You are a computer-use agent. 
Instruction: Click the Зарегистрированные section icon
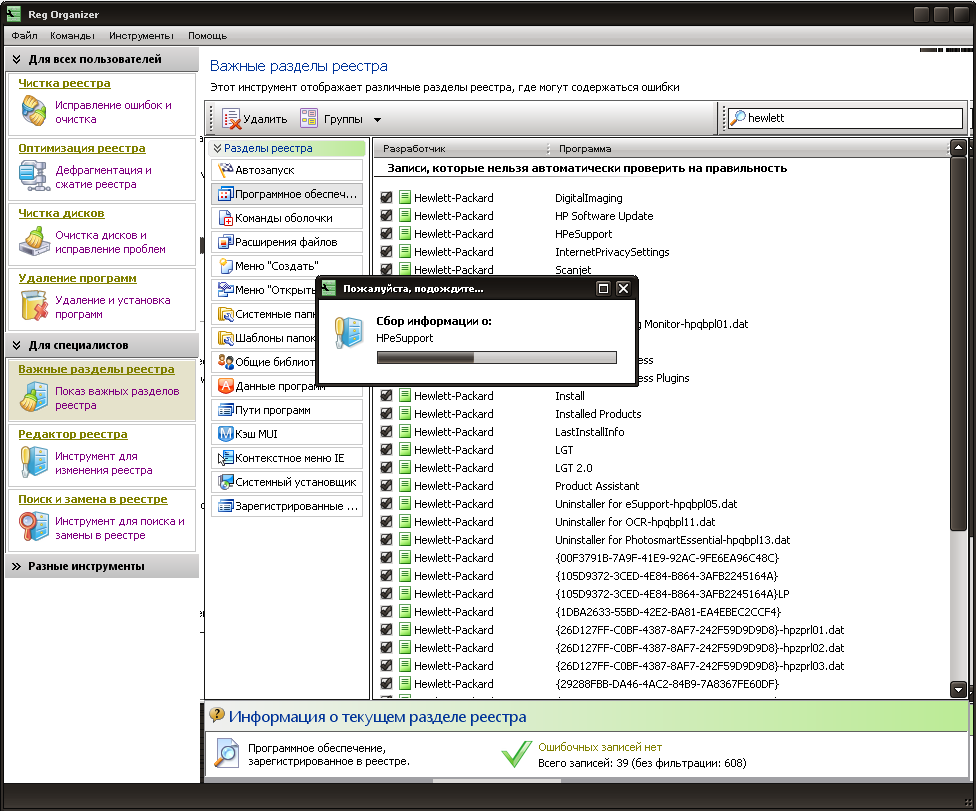(225, 506)
